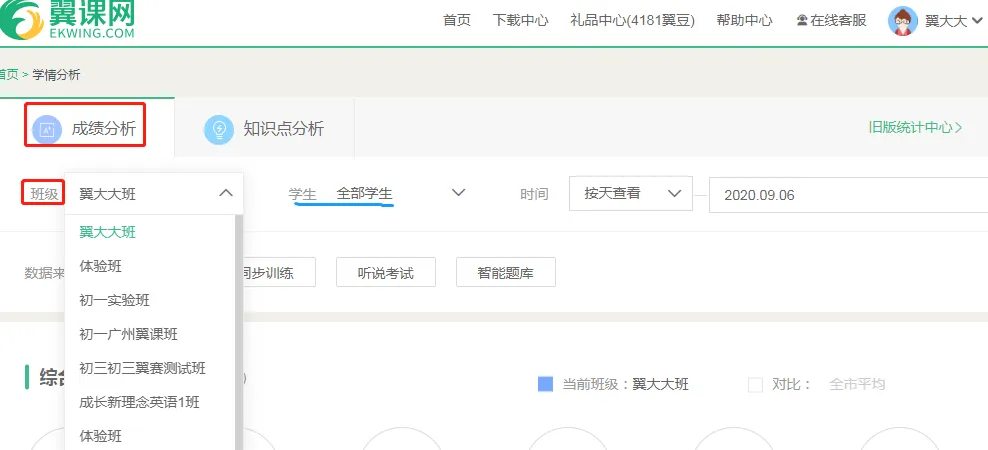The height and width of the screenshot is (450, 988).
Task: Collapse the 班级 dropdown with the up chevron
Action: (226, 193)
